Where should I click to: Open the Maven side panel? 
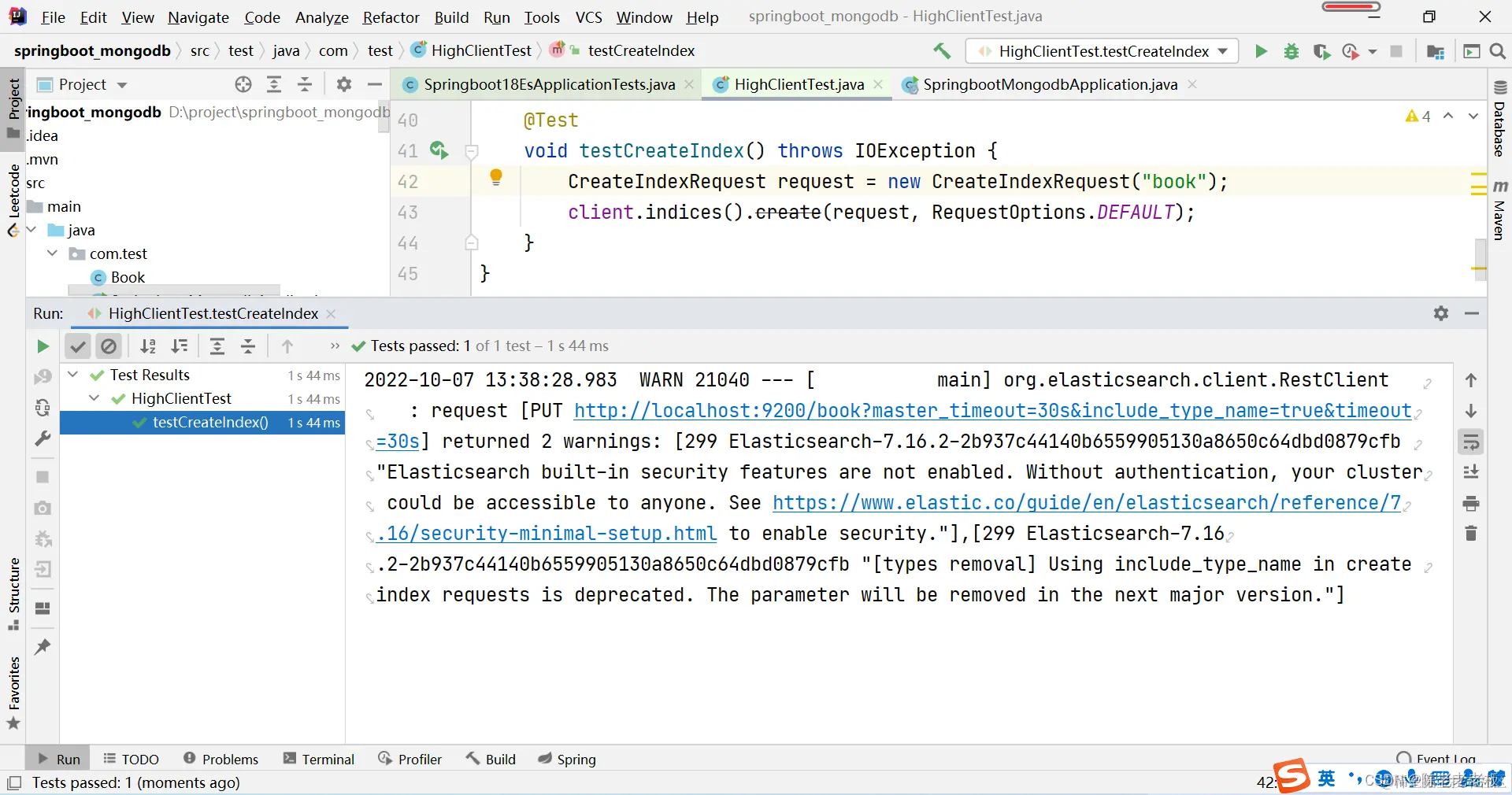point(1499,211)
